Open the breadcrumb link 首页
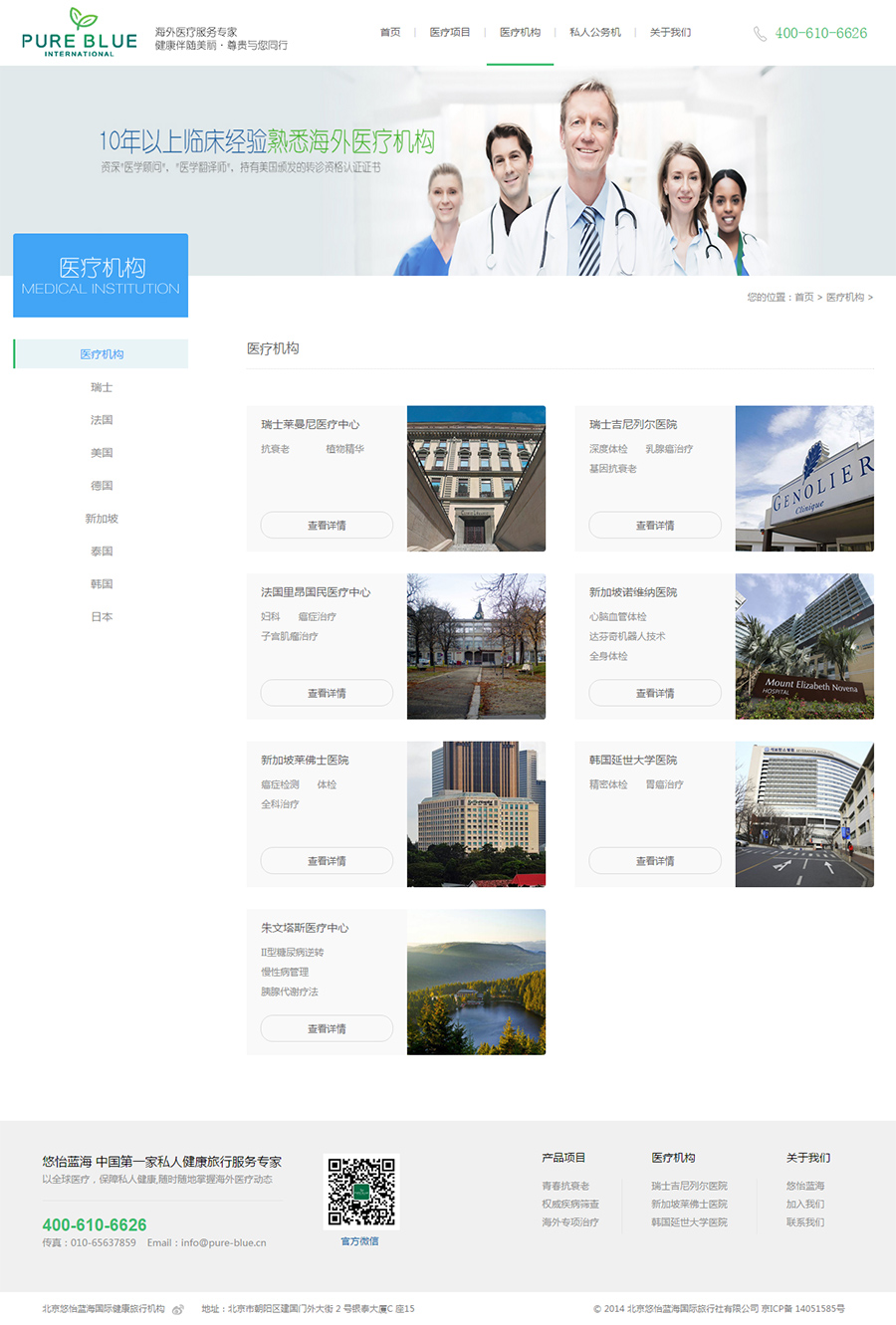 pyautogui.click(x=802, y=297)
